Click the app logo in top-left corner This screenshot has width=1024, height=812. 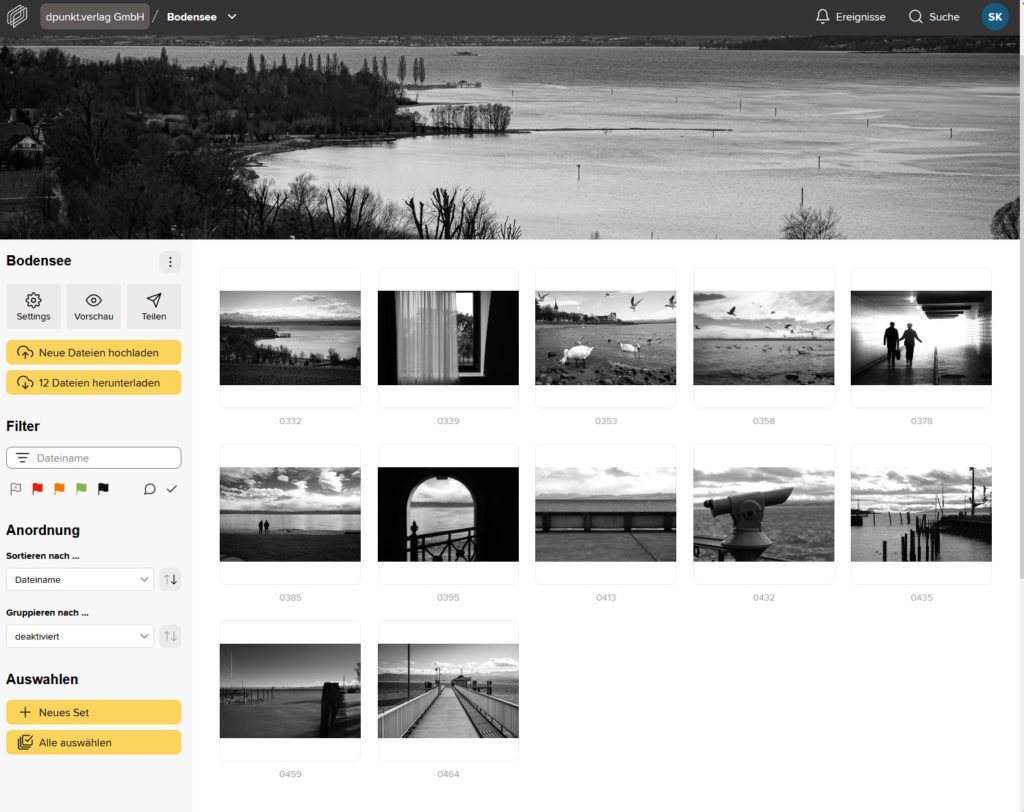point(17,17)
